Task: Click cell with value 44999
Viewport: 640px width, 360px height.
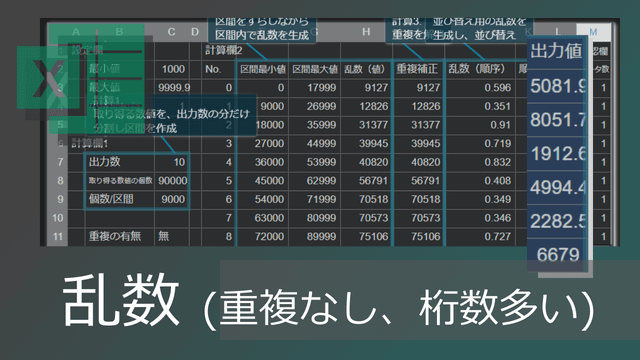Action: [315, 143]
